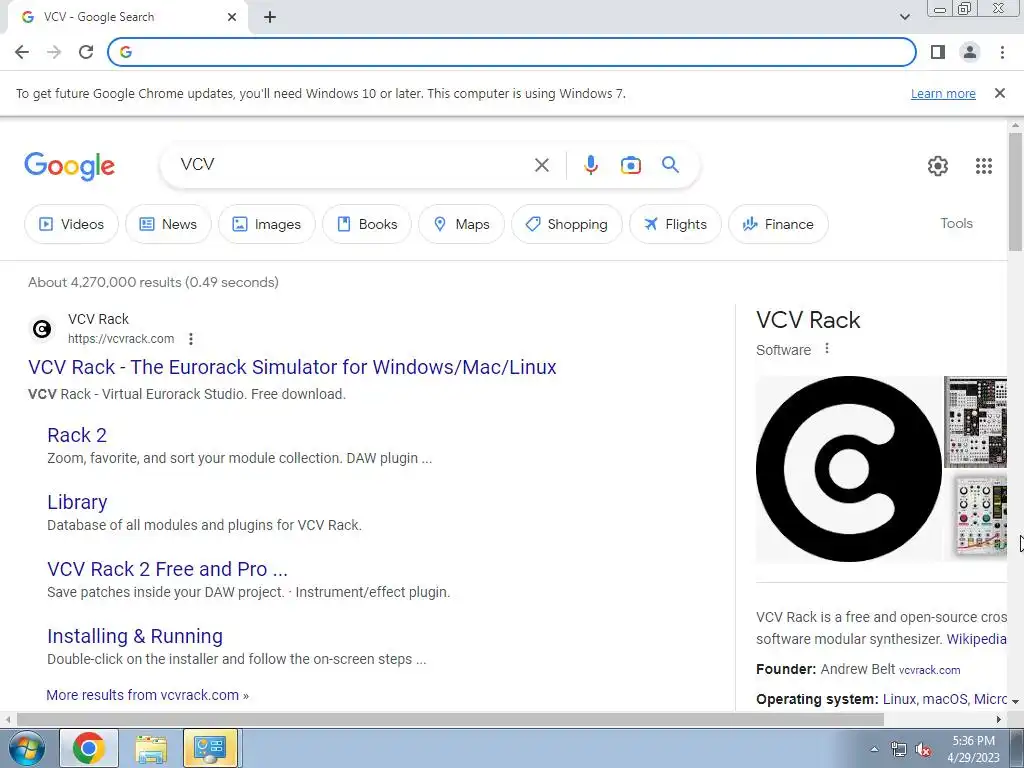Start voice search with the microphone

(x=590, y=165)
